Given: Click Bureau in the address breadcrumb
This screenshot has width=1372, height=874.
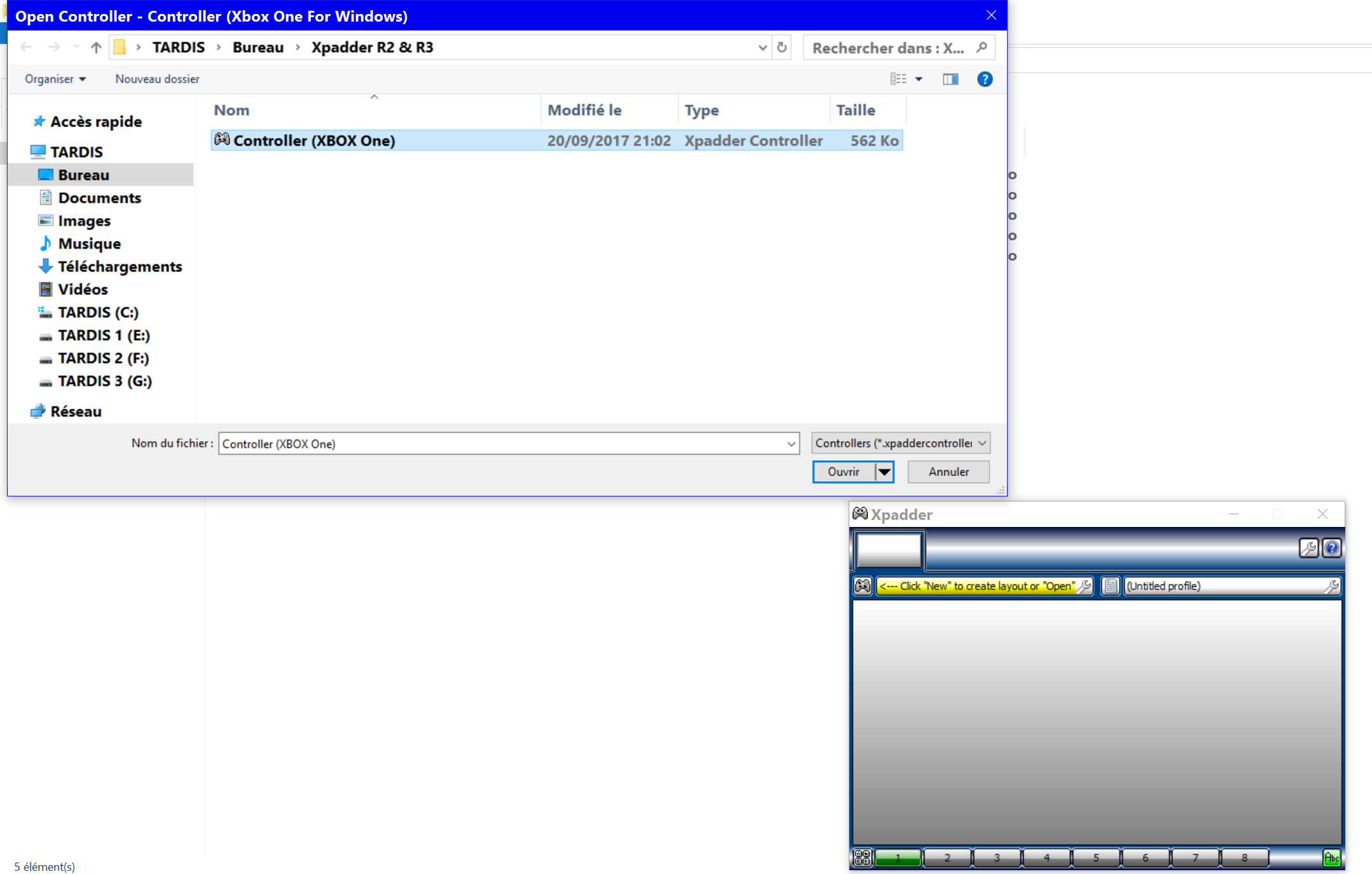Looking at the screenshot, I should [x=258, y=47].
